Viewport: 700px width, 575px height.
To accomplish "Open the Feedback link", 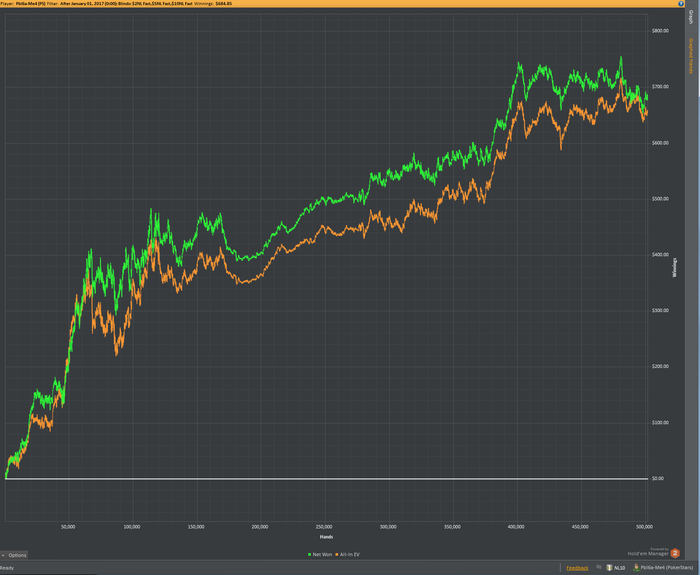I will 577,568.
